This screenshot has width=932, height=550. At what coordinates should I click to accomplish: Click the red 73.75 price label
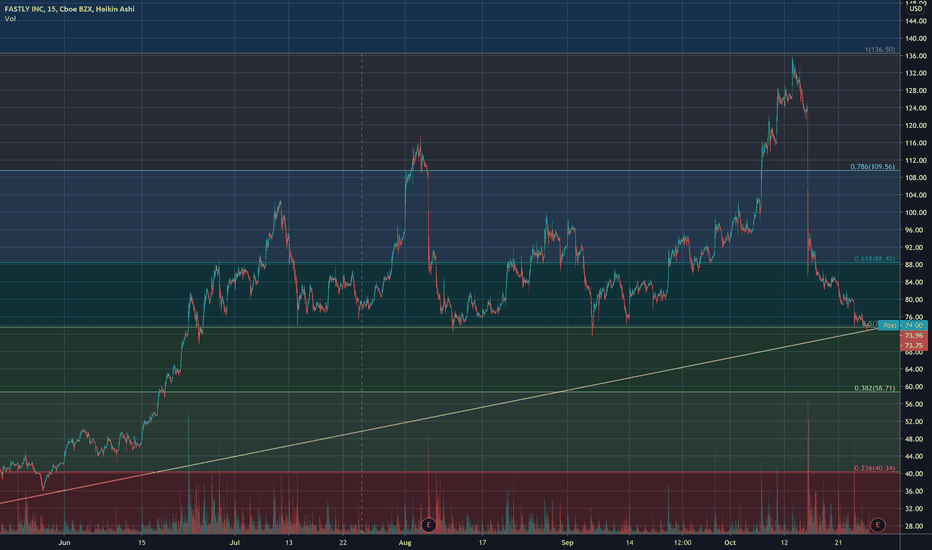(914, 345)
